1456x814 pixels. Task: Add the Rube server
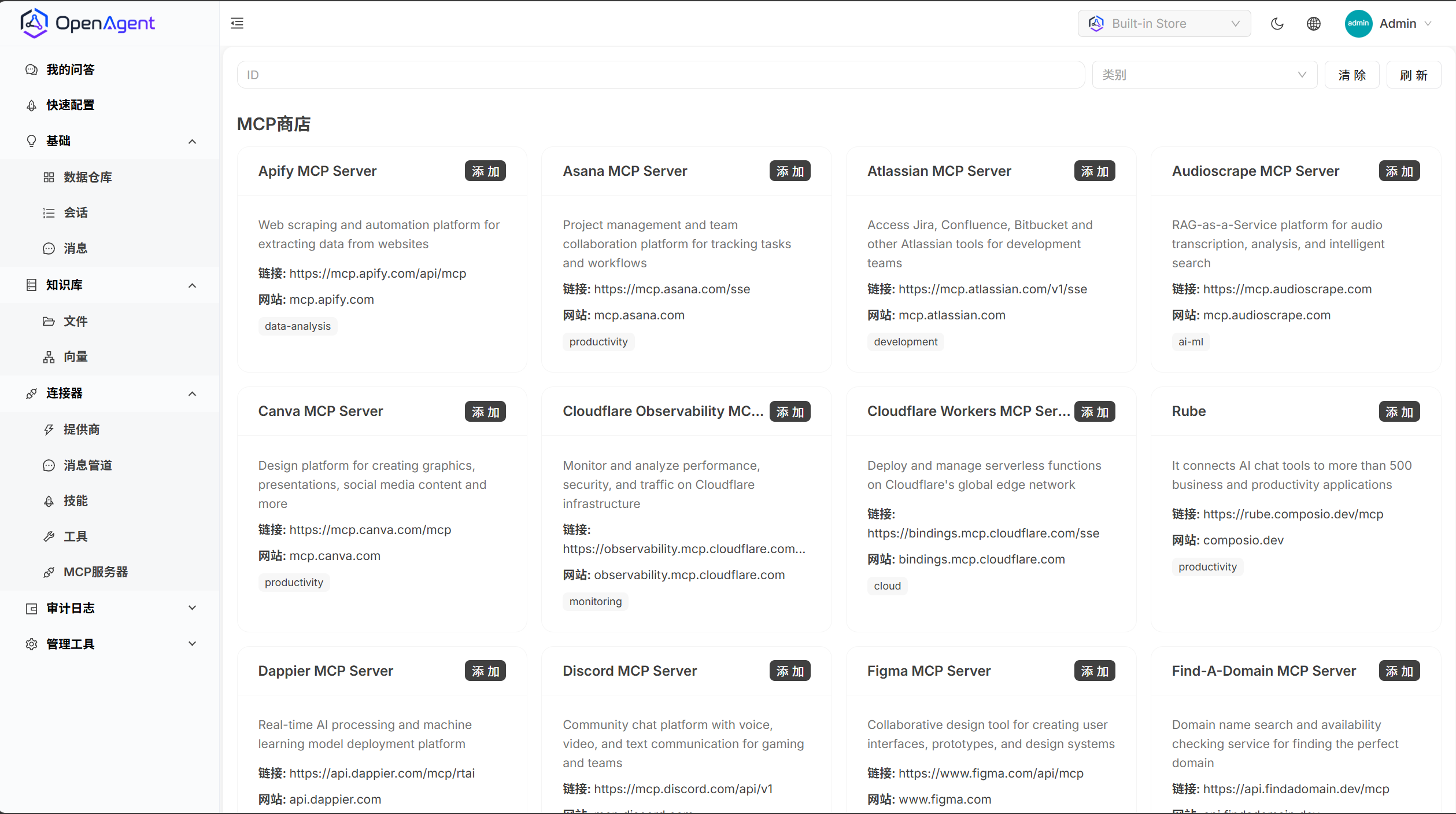click(1399, 411)
